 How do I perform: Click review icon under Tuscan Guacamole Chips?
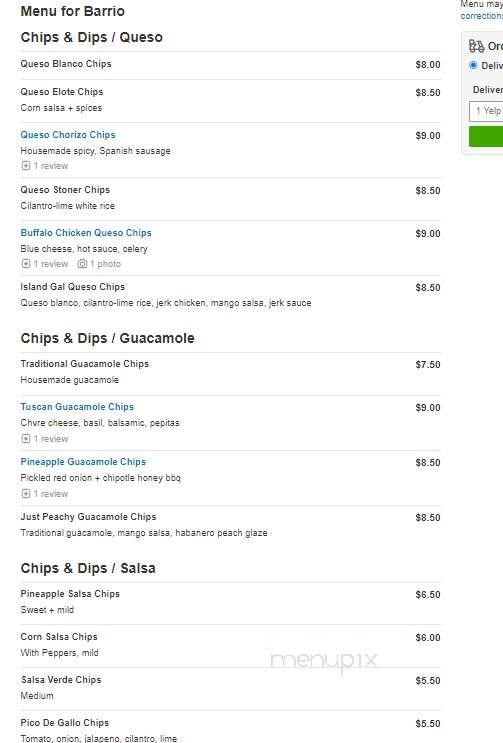pos(26,439)
